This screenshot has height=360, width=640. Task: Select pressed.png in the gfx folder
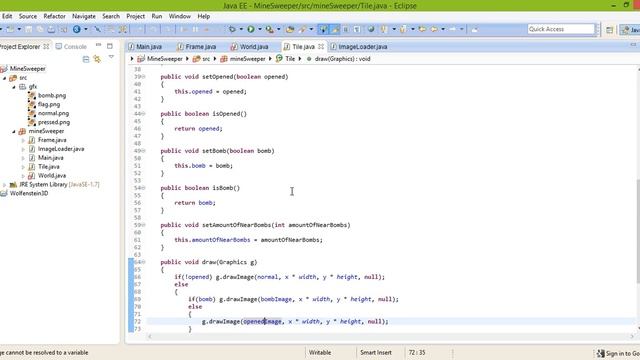pos(53,122)
